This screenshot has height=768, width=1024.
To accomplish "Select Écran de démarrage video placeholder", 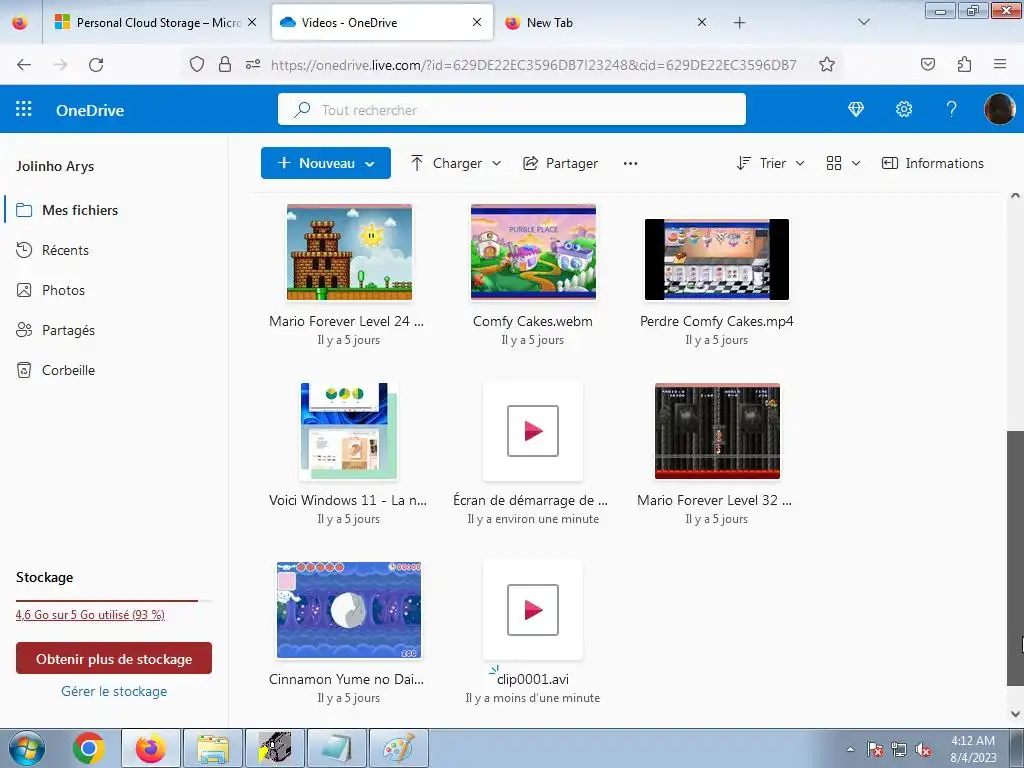I will pyautogui.click(x=533, y=431).
